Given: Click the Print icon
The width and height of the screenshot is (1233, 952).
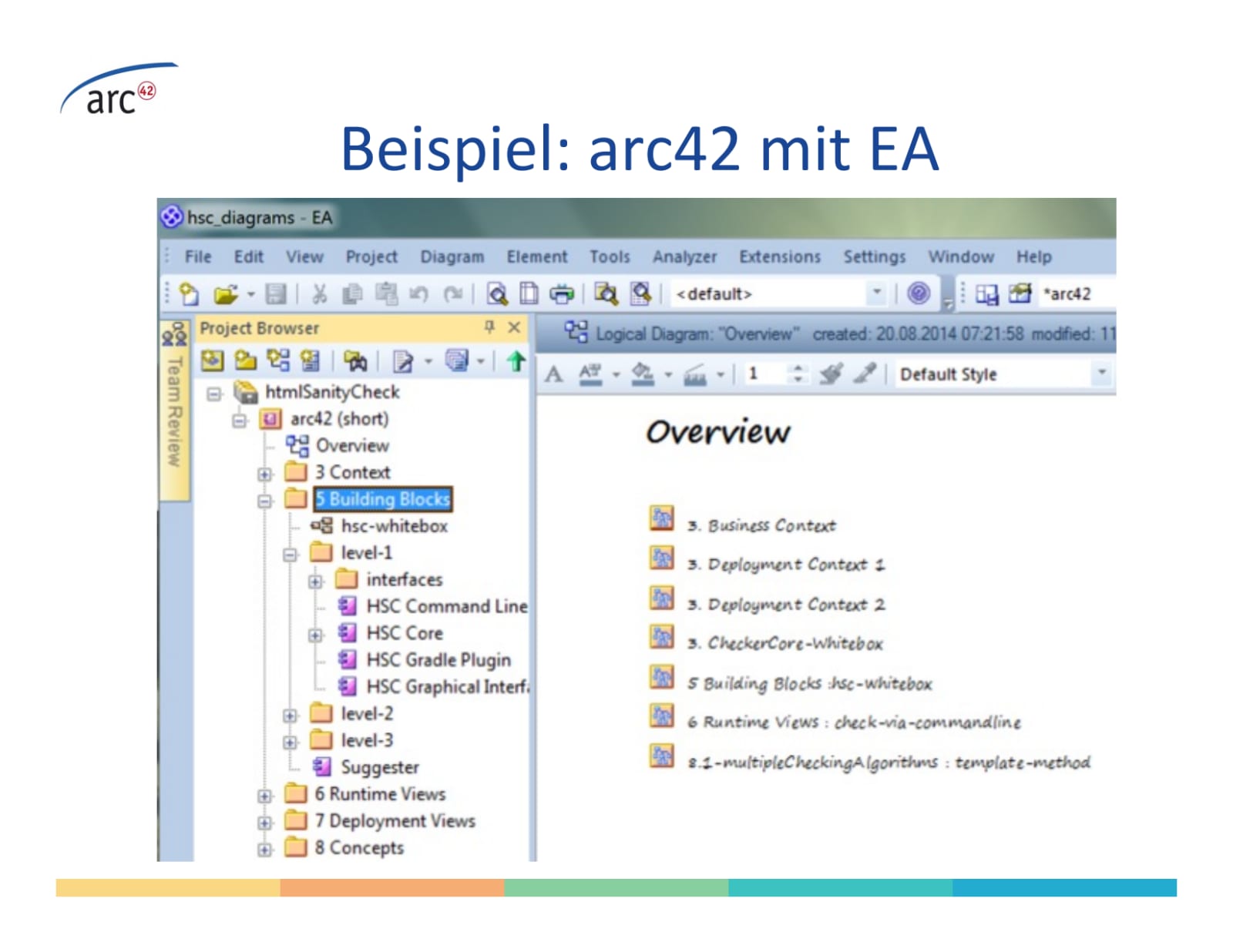Looking at the screenshot, I should (x=562, y=294).
